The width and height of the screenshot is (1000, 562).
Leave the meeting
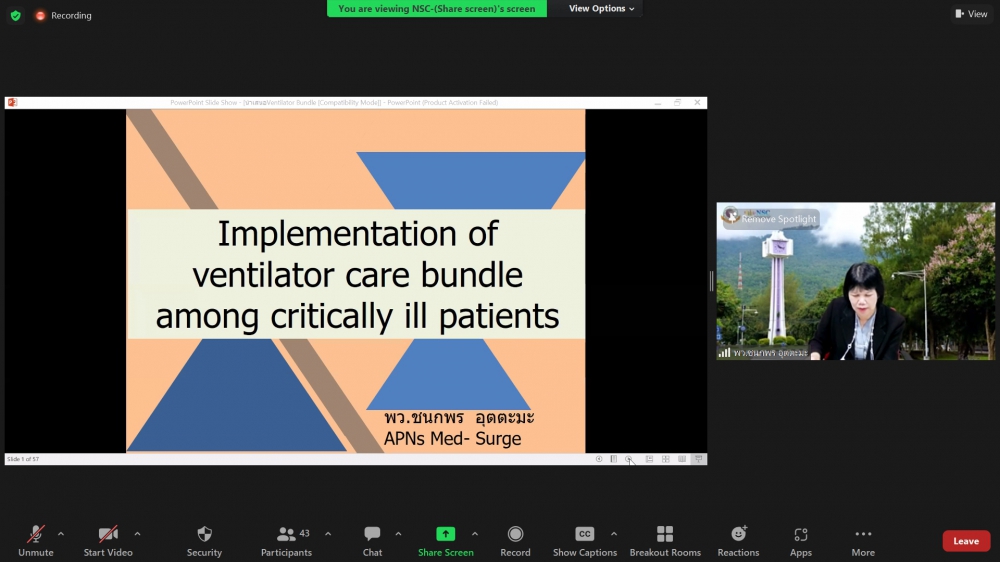click(x=965, y=541)
